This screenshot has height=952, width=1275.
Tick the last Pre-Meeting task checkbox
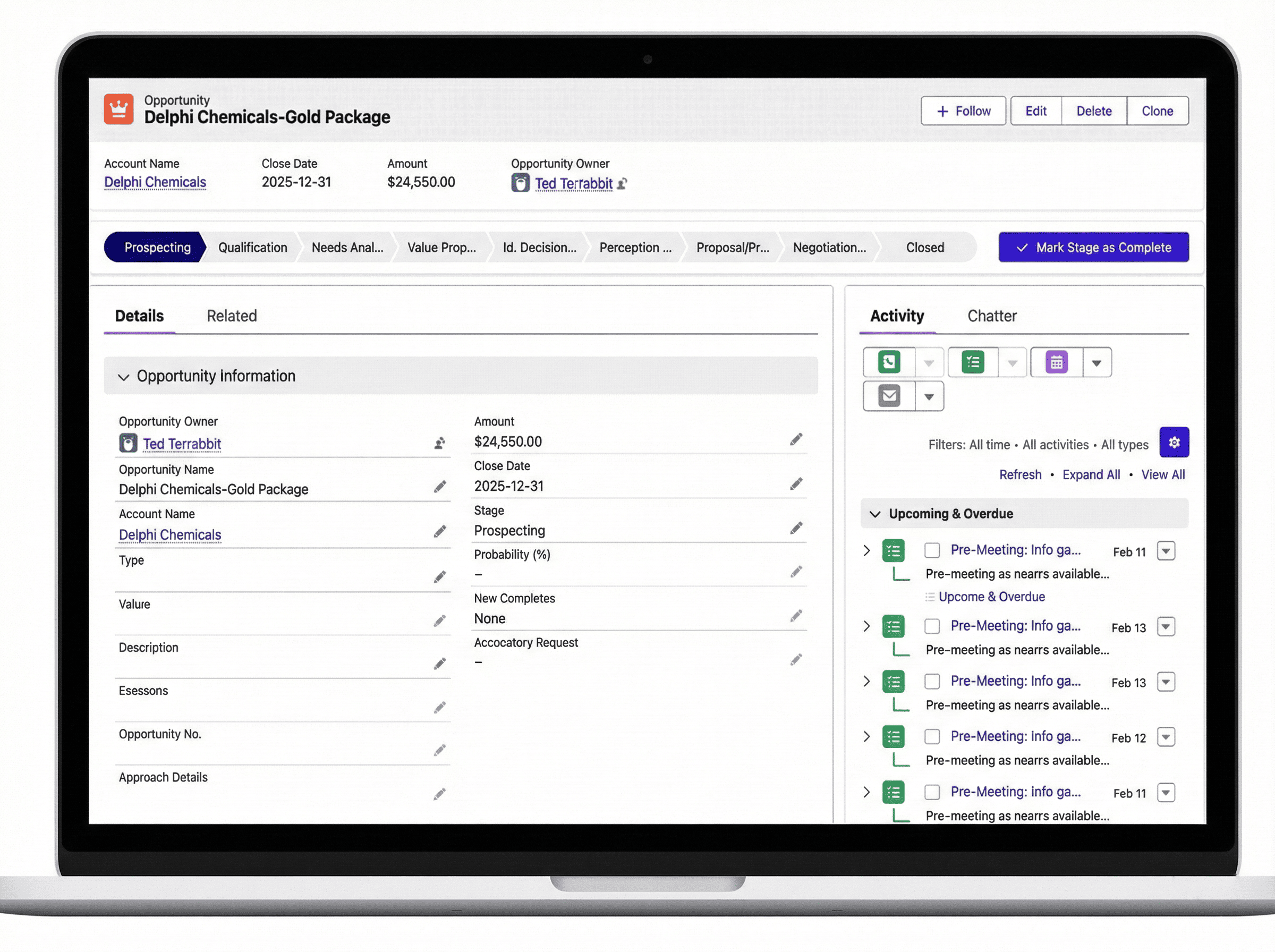click(932, 793)
